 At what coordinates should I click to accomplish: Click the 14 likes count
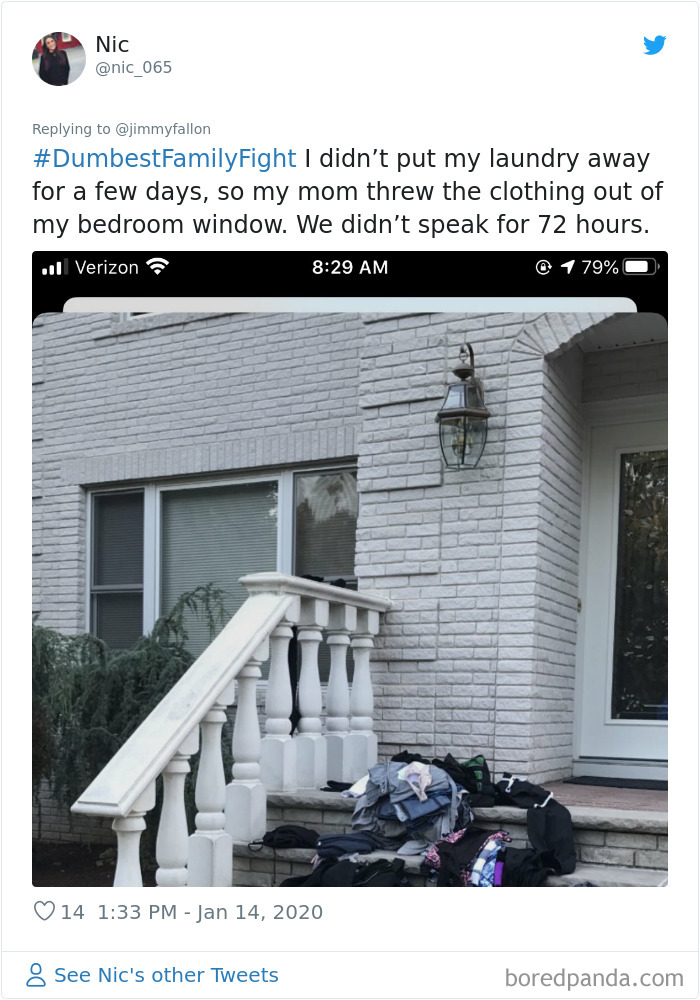72,912
